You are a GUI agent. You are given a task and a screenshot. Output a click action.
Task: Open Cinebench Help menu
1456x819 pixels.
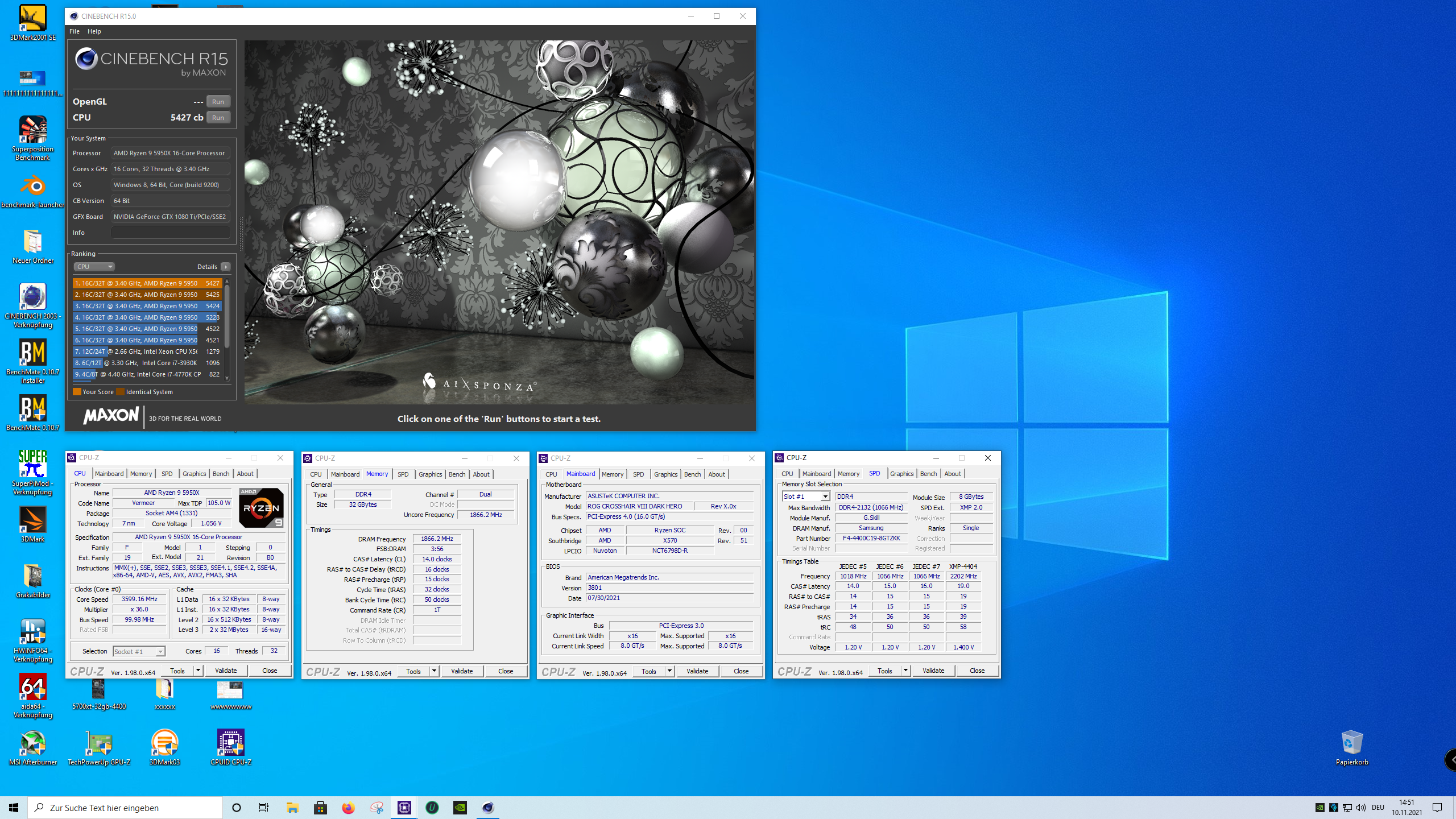pos(94,31)
